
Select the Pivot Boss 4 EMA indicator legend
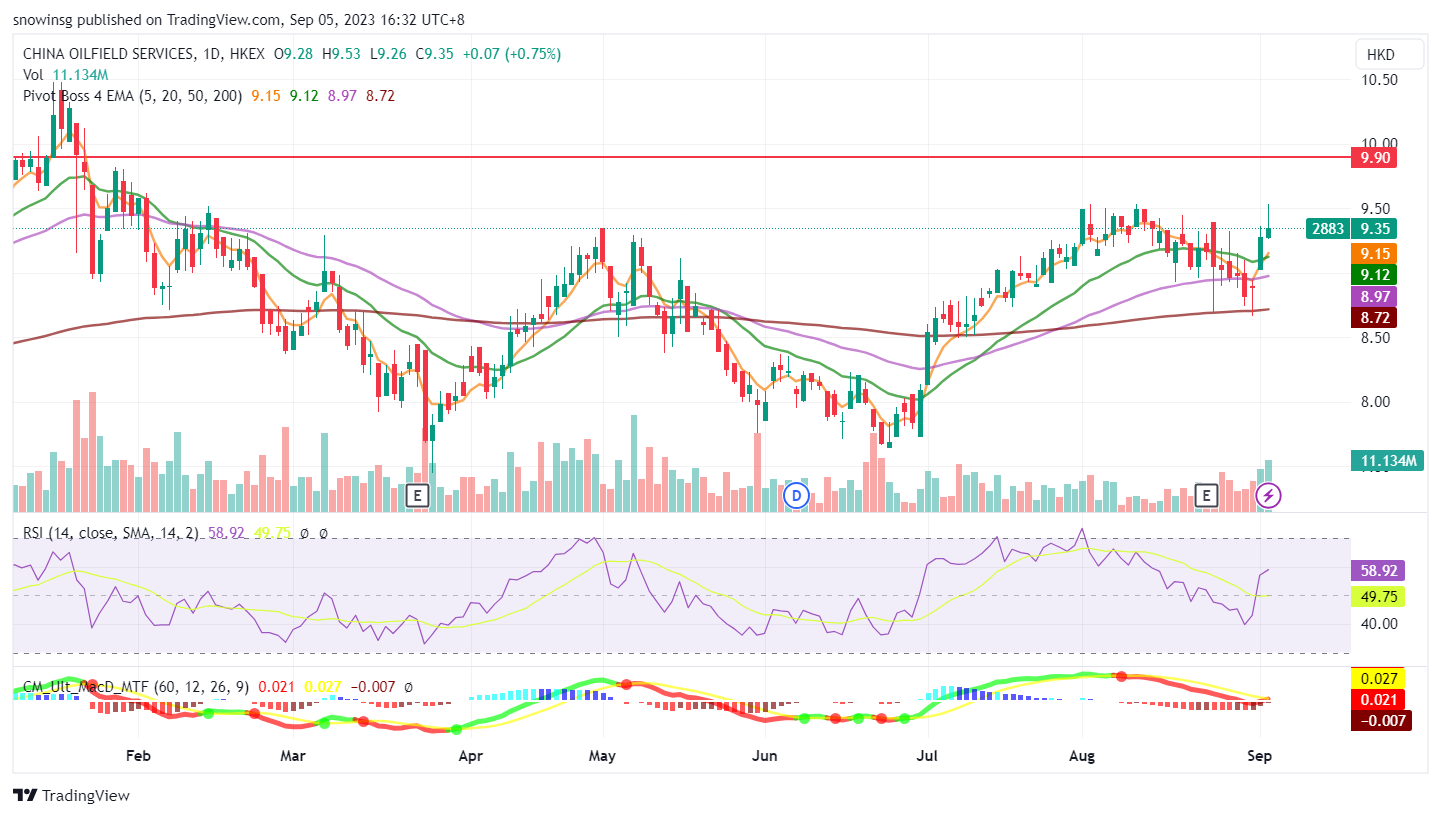[x=132, y=95]
